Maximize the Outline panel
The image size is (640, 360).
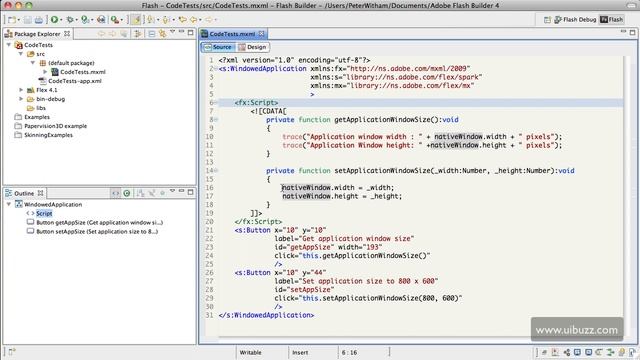191,192
